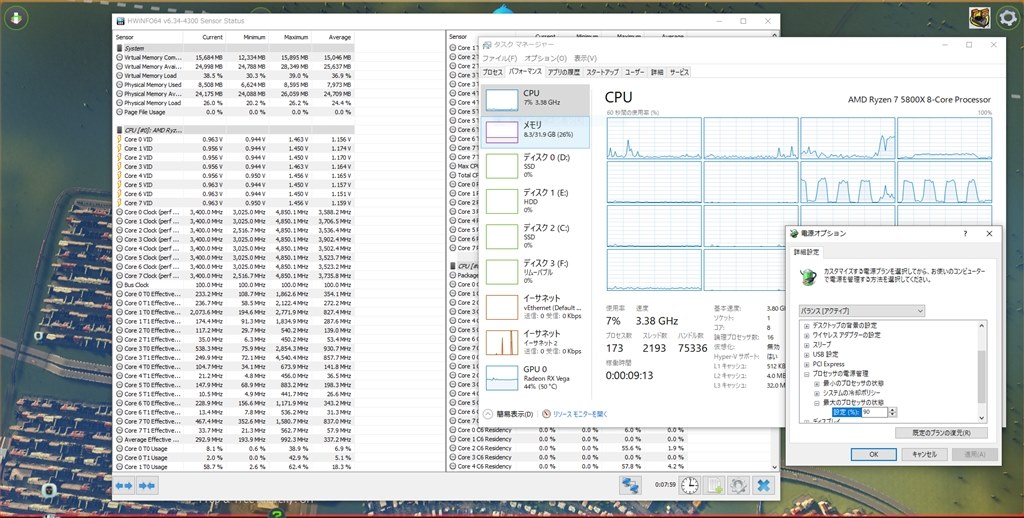1024x518 pixels.
Task: Select ディスク 0 (D:) performance entry
Action: [x=536, y=166]
